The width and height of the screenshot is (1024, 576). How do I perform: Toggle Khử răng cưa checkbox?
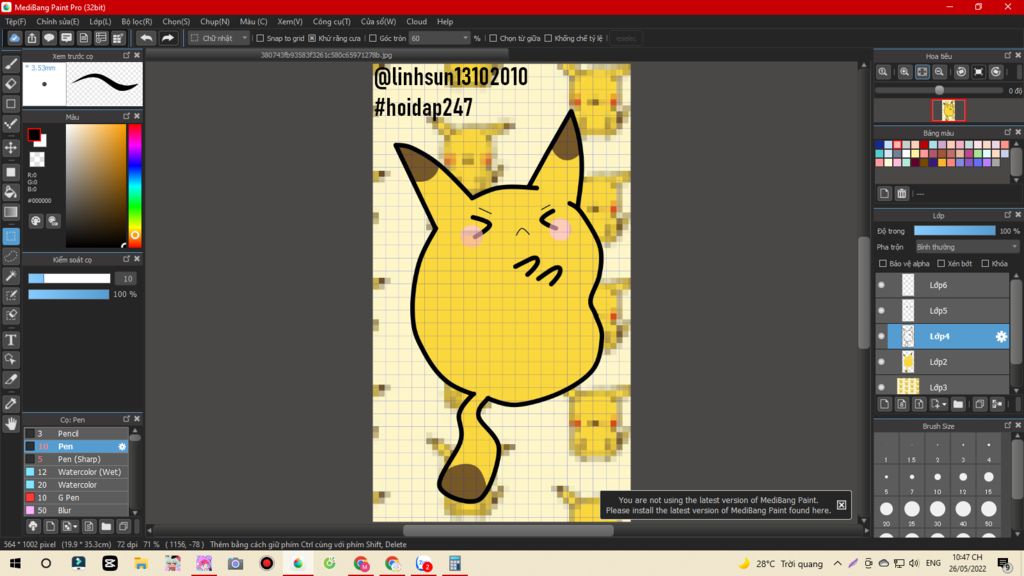312,39
